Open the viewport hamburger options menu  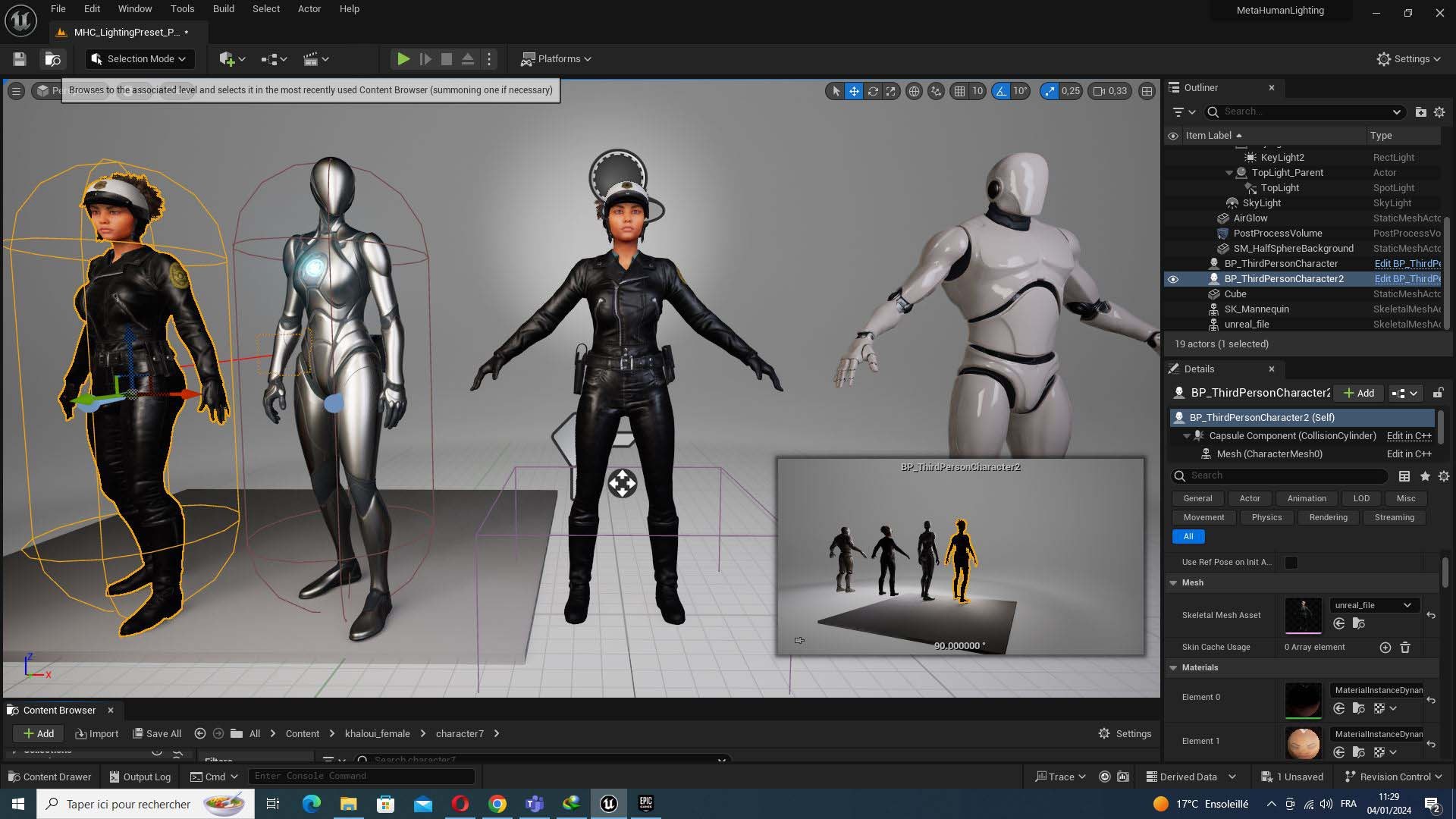coord(16,91)
